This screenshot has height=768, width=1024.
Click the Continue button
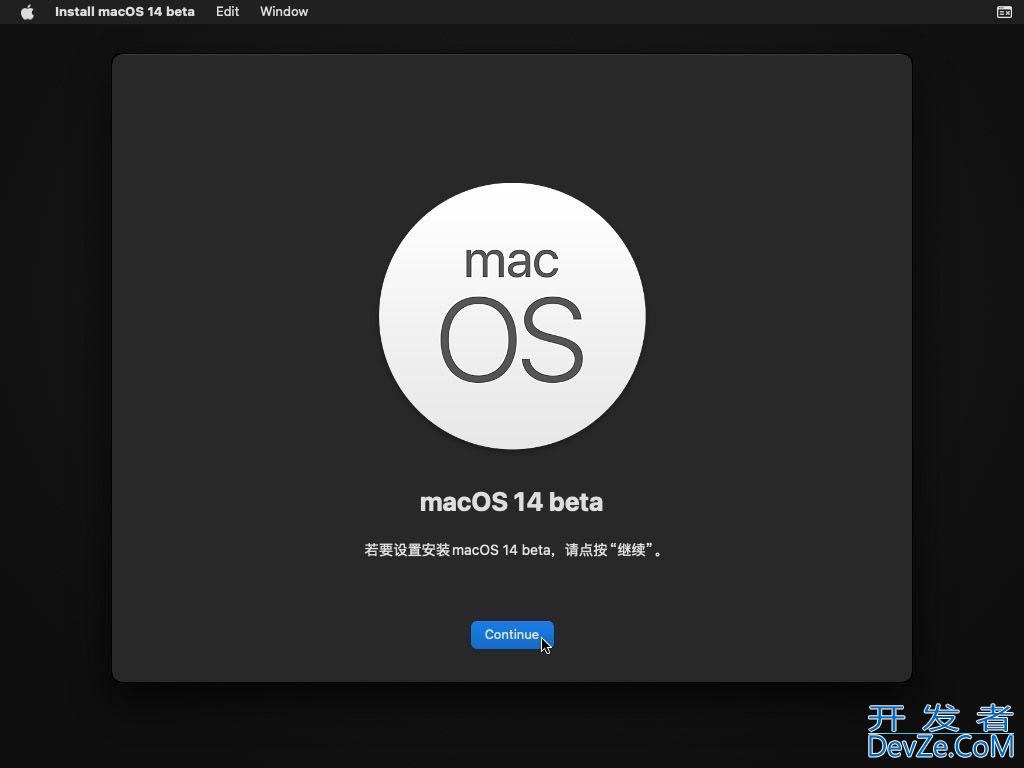512,634
